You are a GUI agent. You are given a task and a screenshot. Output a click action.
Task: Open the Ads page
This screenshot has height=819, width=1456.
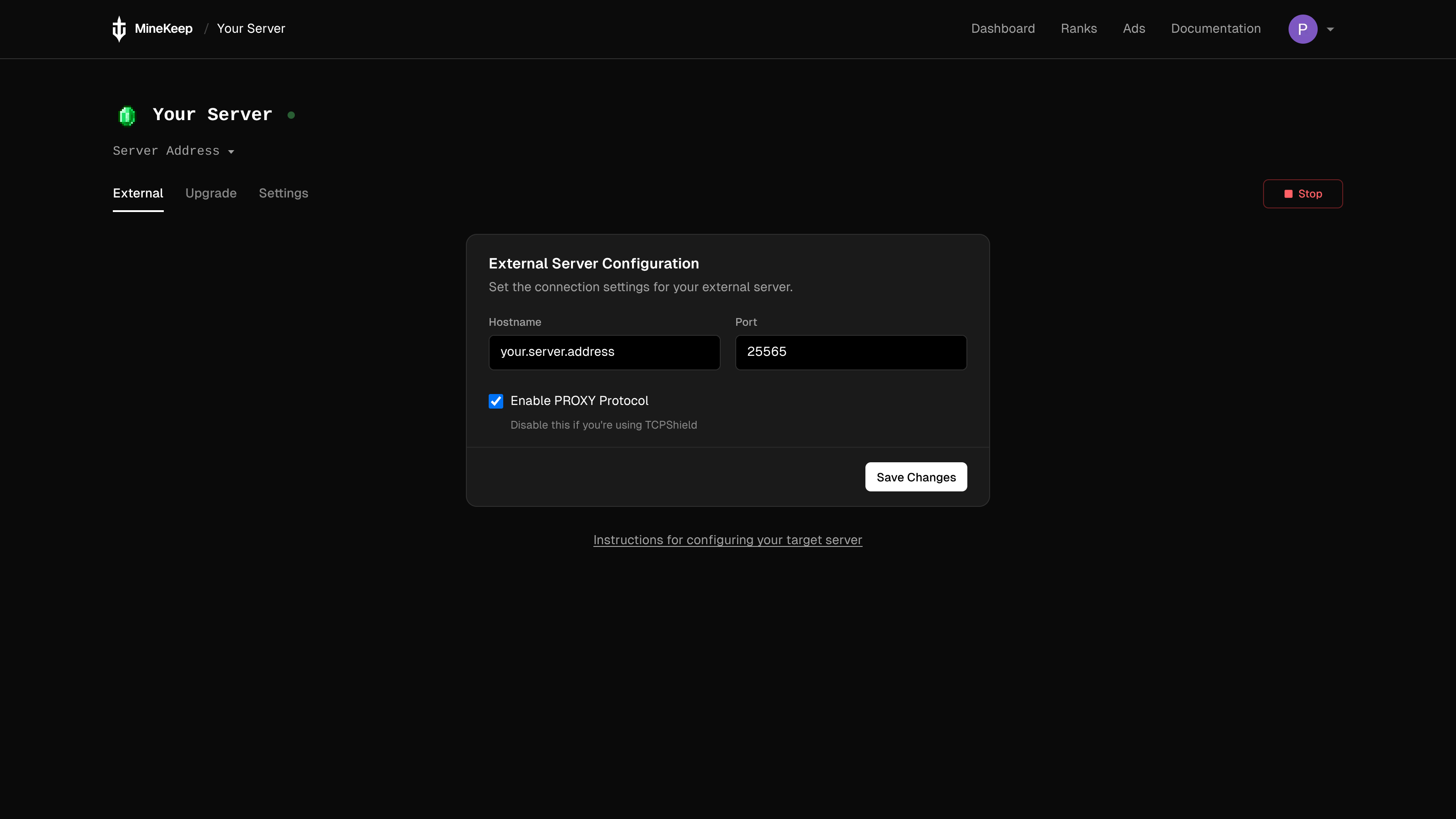coord(1134,29)
